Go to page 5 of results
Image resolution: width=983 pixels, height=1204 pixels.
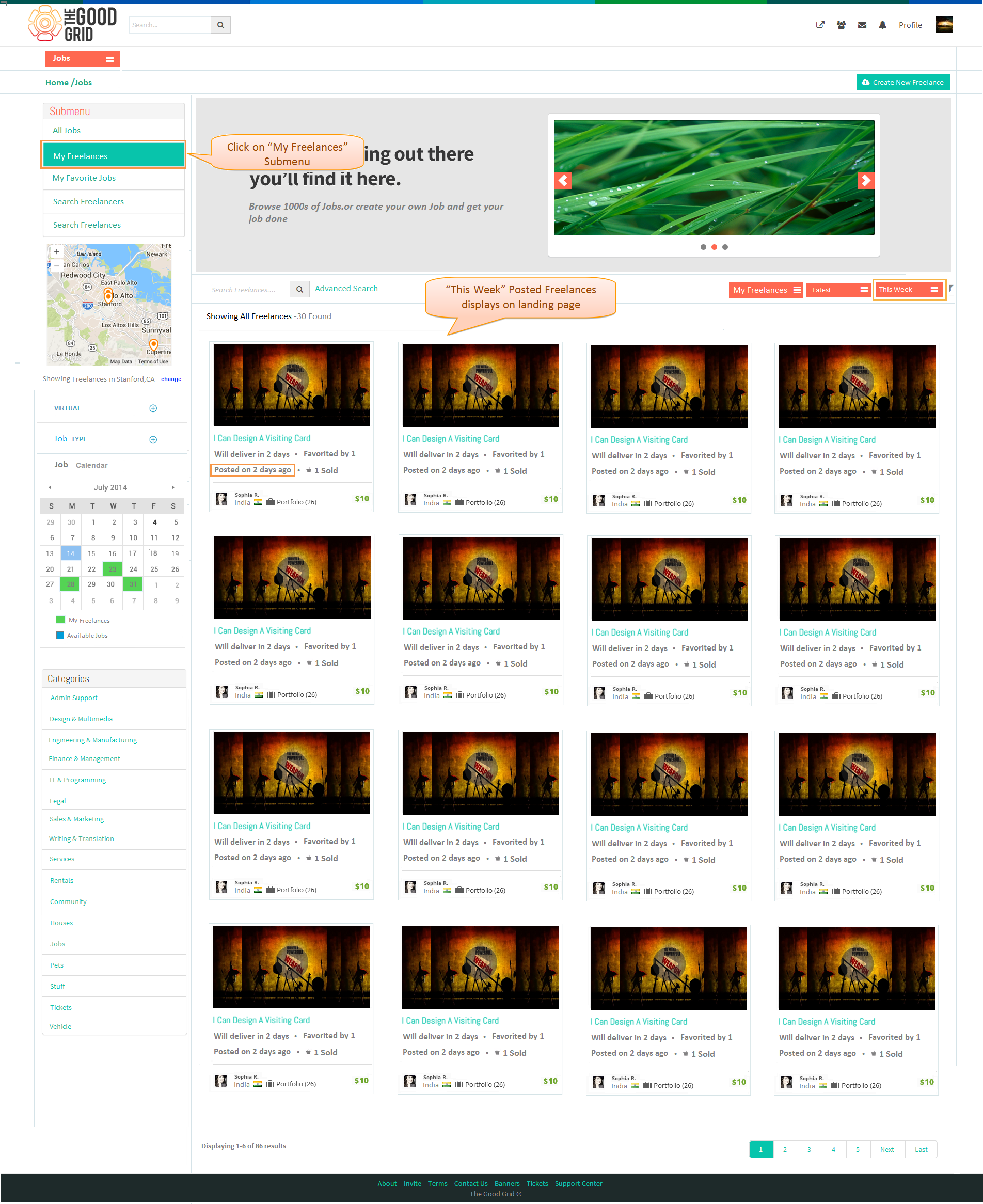pyautogui.click(x=858, y=1150)
